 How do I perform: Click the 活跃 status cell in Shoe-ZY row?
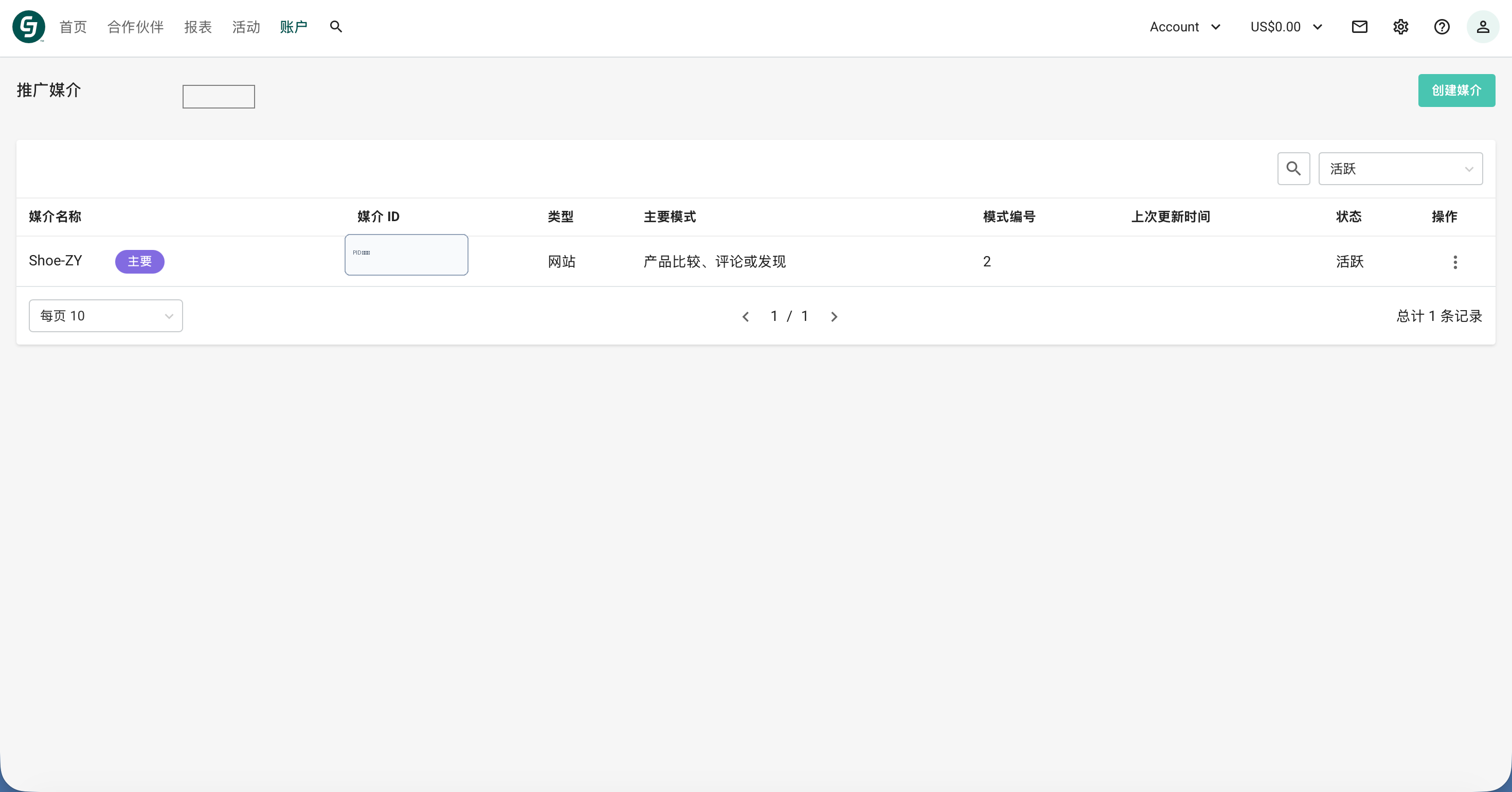click(x=1350, y=262)
